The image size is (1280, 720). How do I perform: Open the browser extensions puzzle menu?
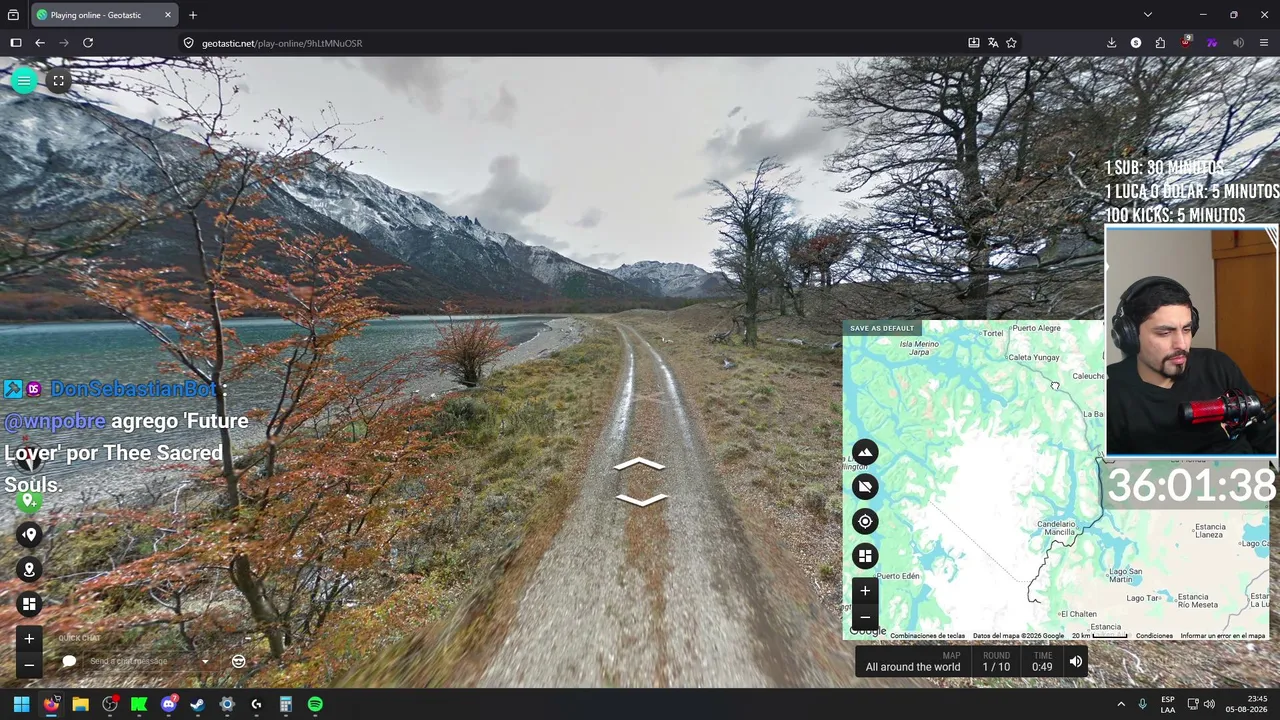pos(1160,43)
